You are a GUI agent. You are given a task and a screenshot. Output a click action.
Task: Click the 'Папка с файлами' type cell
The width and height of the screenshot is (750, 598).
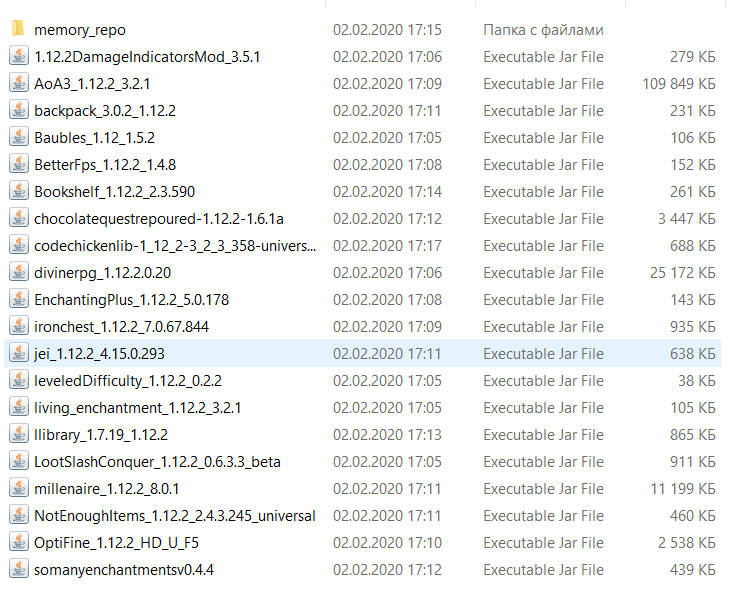click(x=543, y=30)
